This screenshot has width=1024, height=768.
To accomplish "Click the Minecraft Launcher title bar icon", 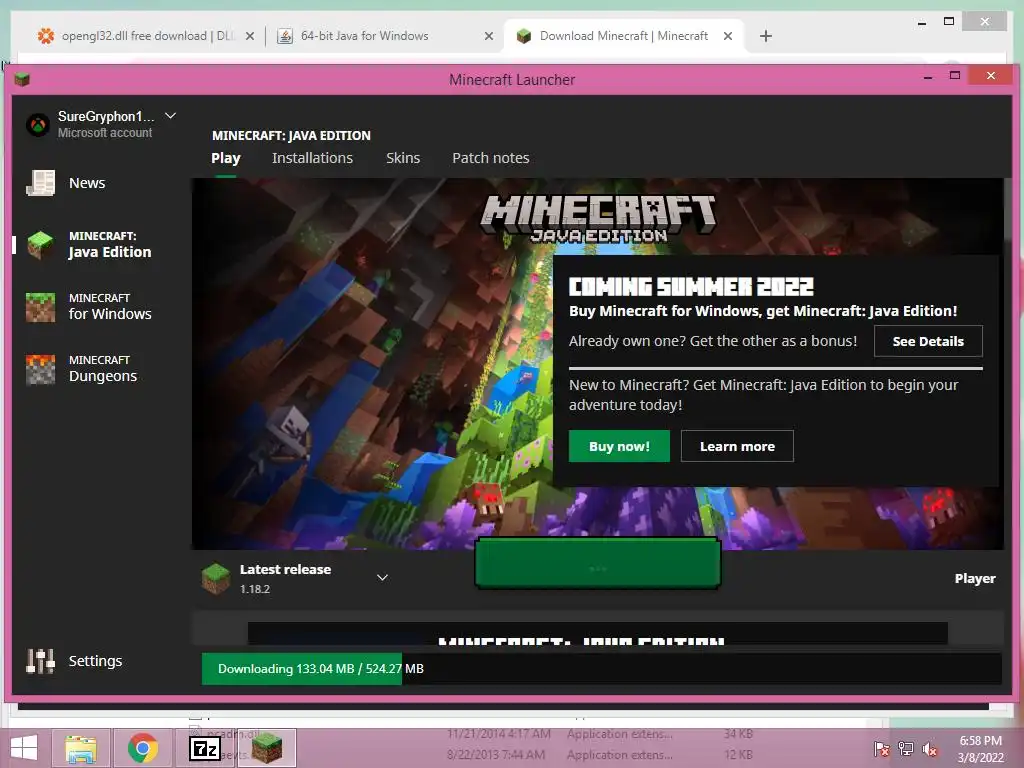I will 22,80.
